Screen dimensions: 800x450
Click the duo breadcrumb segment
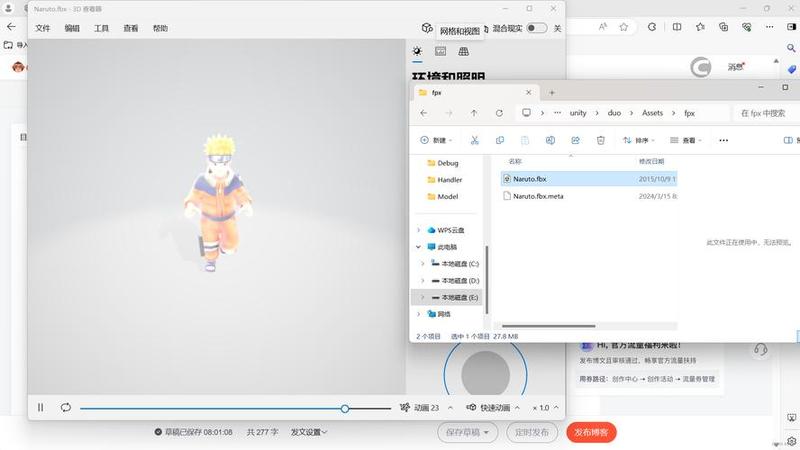coord(614,113)
